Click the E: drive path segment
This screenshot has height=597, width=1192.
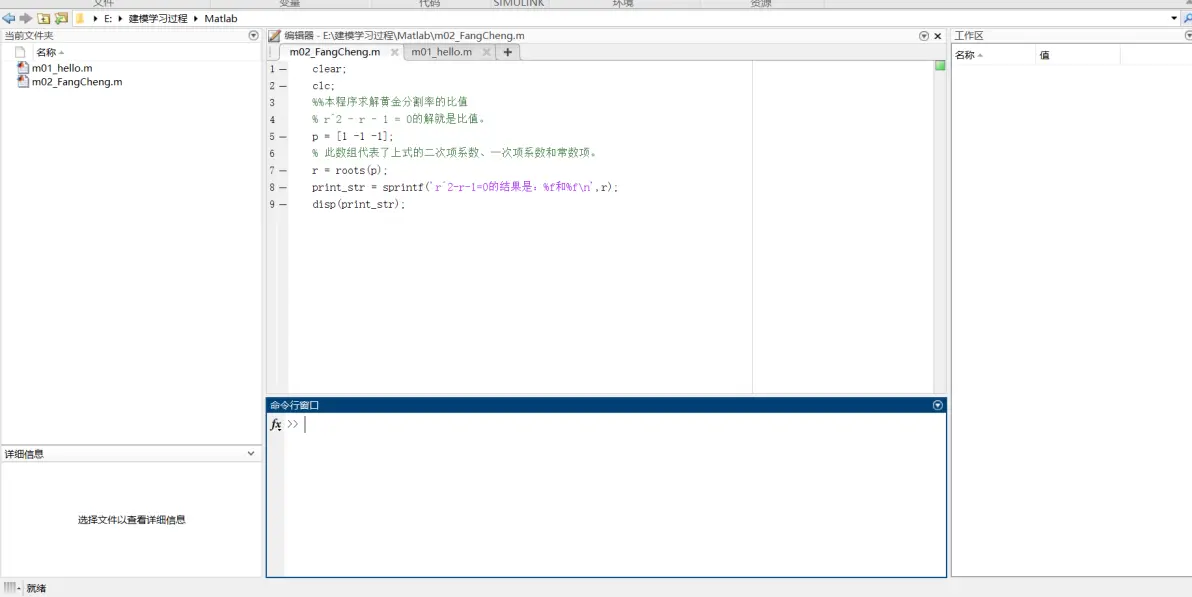pyautogui.click(x=108, y=18)
